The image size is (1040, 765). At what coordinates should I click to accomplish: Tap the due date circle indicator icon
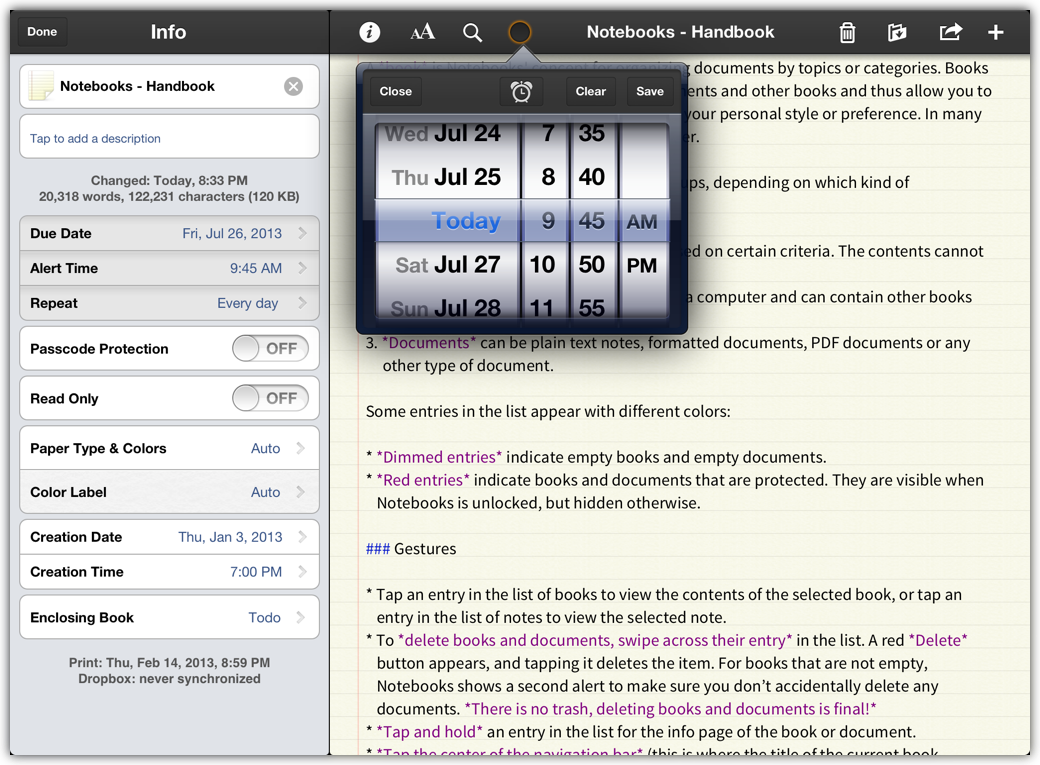(519, 32)
